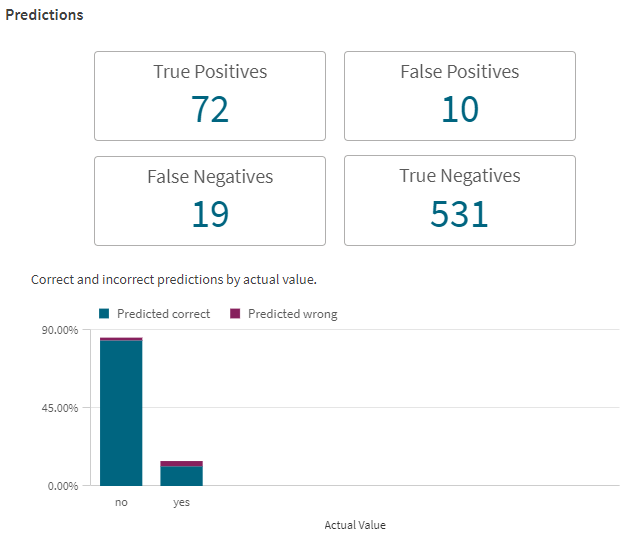Select the Predicted wrong legend label
The height and width of the screenshot is (548, 639).
coord(292,314)
